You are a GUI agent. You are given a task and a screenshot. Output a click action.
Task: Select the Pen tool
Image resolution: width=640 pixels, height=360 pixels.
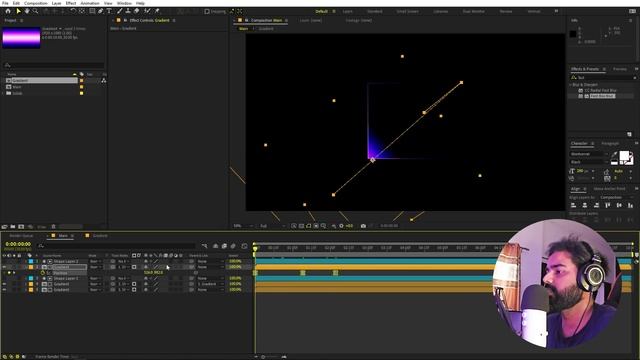click(100, 11)
